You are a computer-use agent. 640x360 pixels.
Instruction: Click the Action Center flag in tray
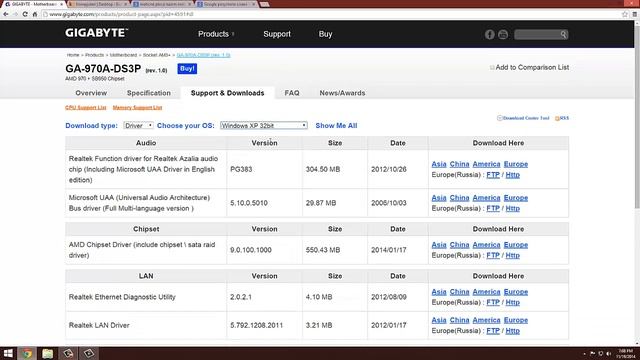(593, 353)
